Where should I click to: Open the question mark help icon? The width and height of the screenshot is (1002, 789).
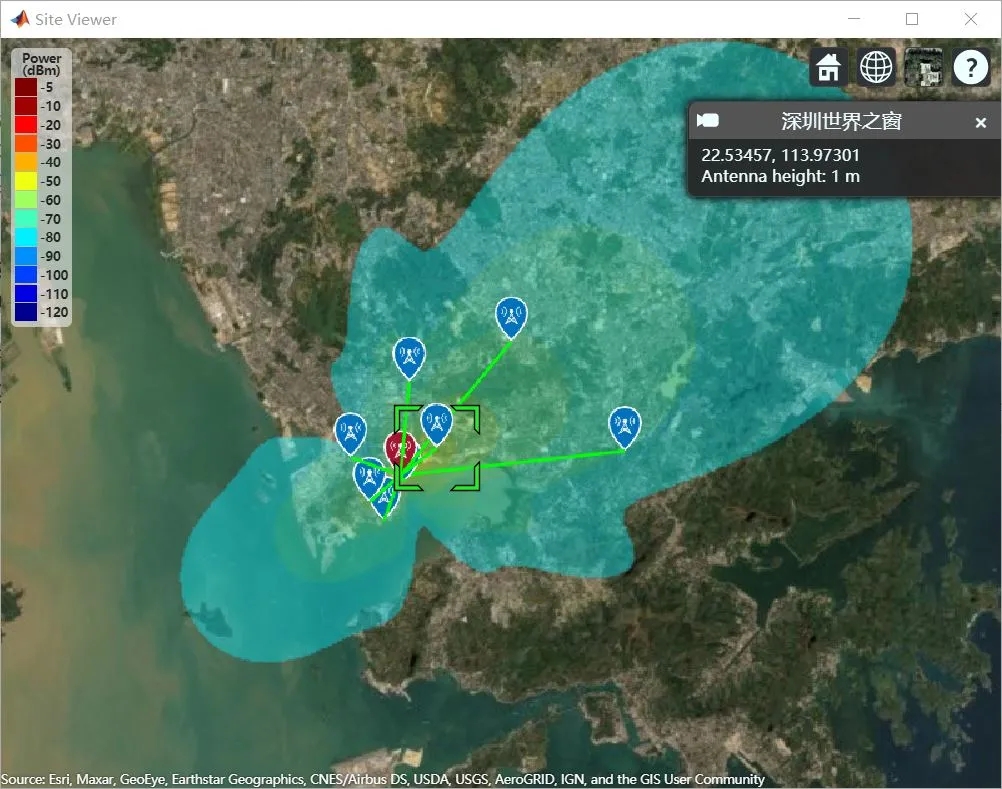pos(971,66)
